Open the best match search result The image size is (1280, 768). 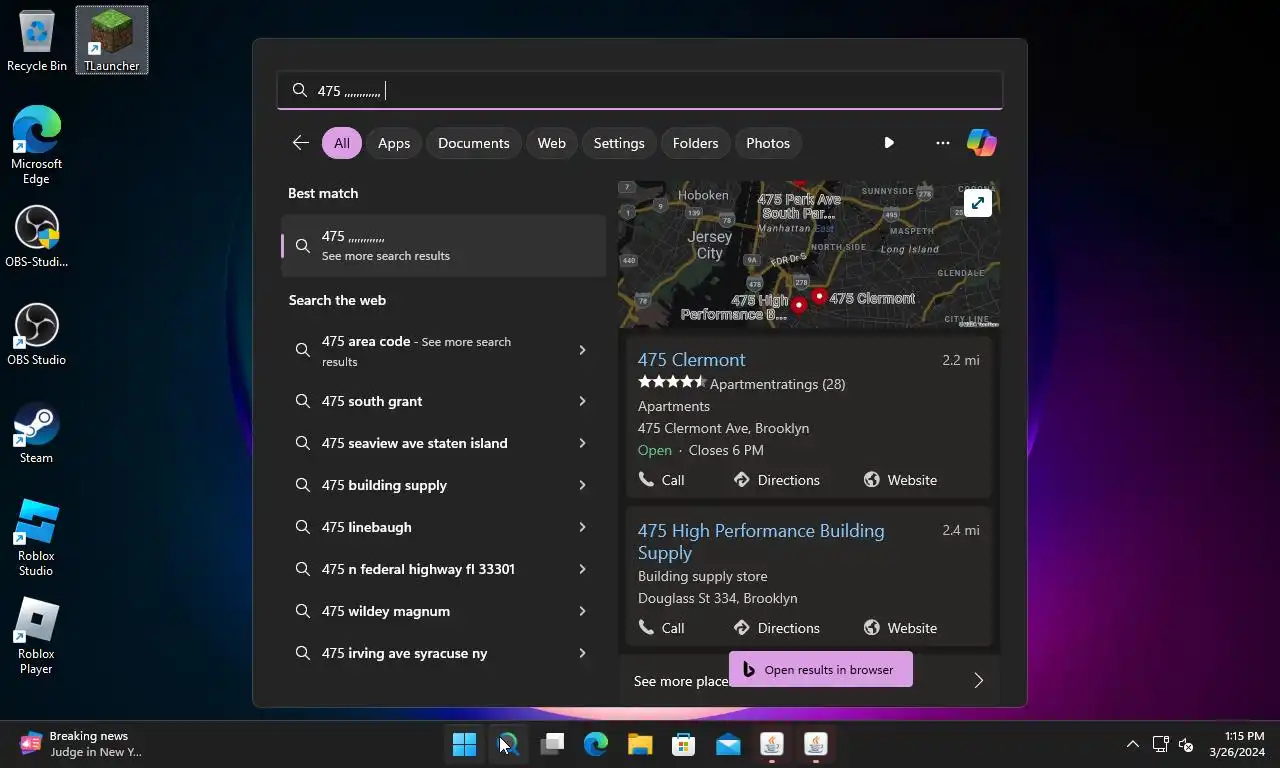coord(444,245)
